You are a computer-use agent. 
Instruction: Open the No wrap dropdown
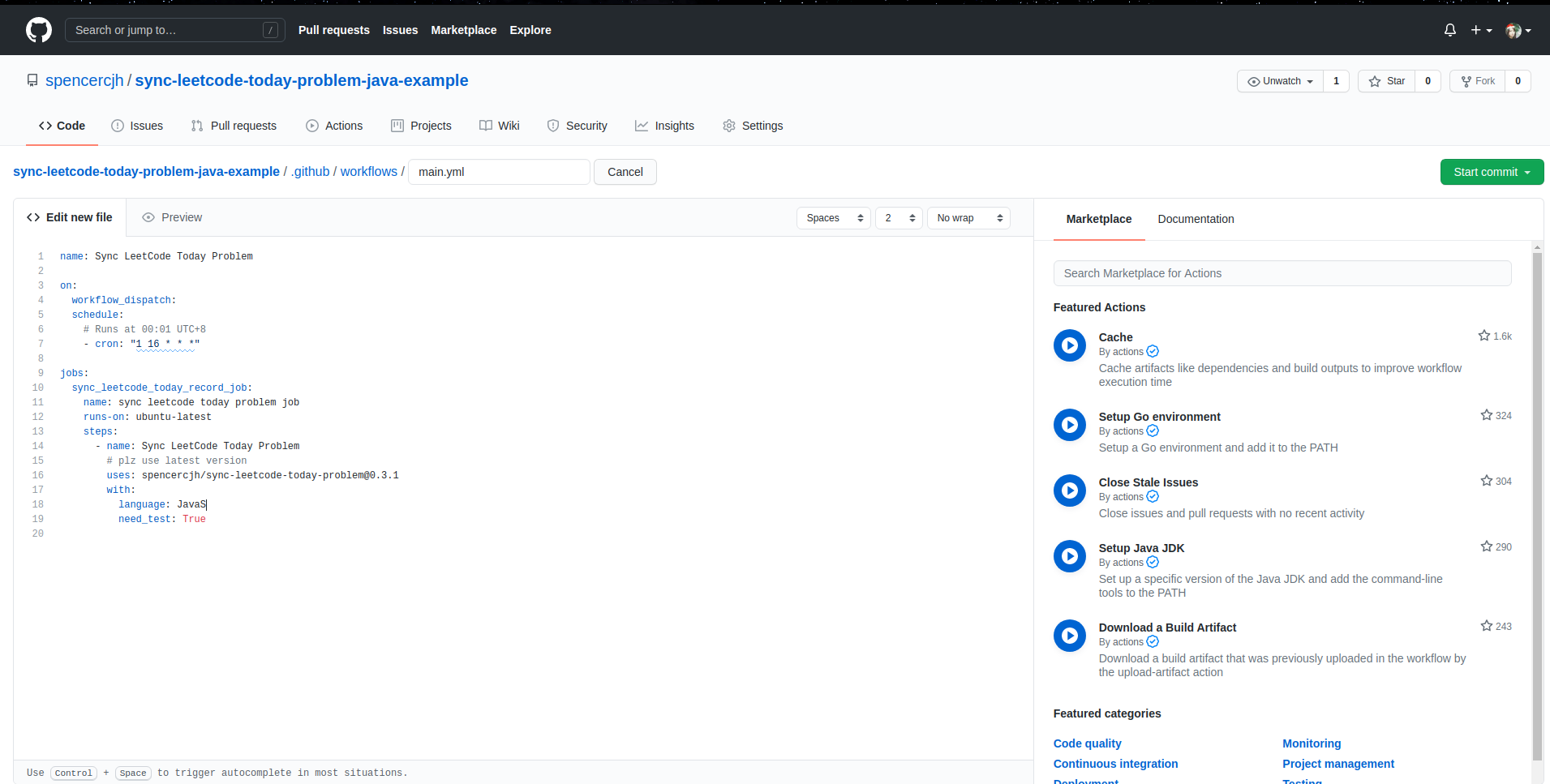coord(968,218)
